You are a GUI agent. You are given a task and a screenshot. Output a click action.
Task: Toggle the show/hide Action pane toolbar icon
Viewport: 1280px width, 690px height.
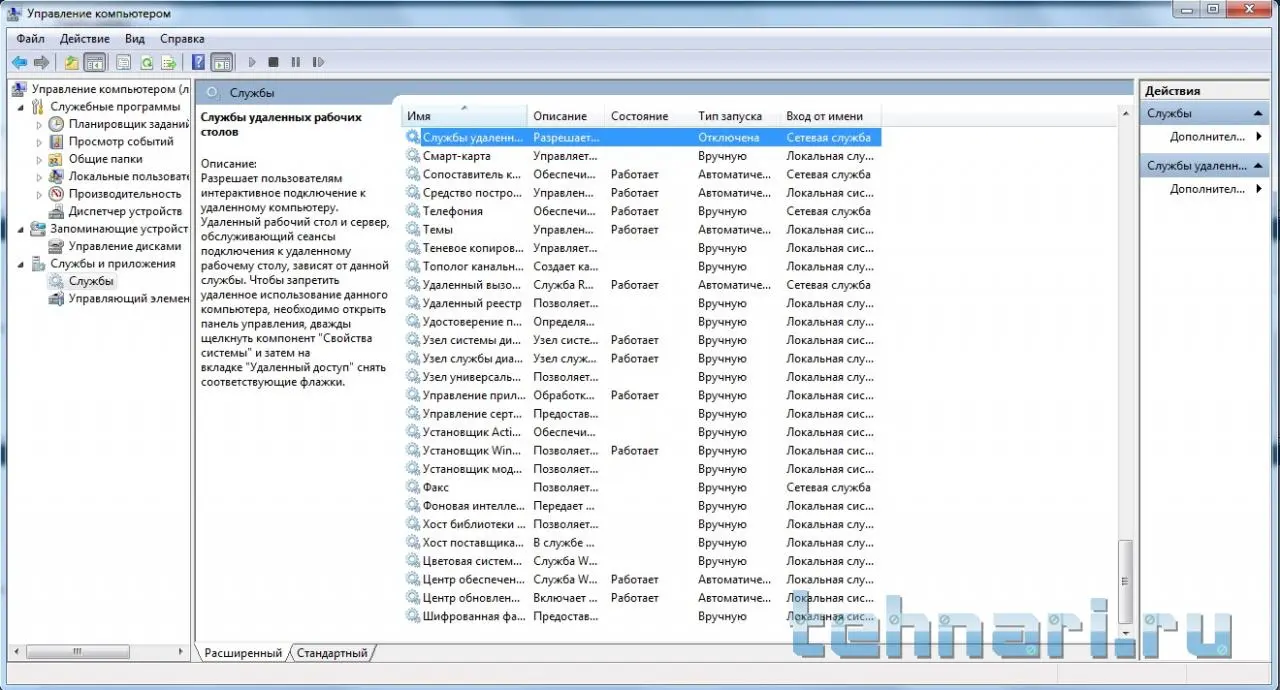point(221,62)
